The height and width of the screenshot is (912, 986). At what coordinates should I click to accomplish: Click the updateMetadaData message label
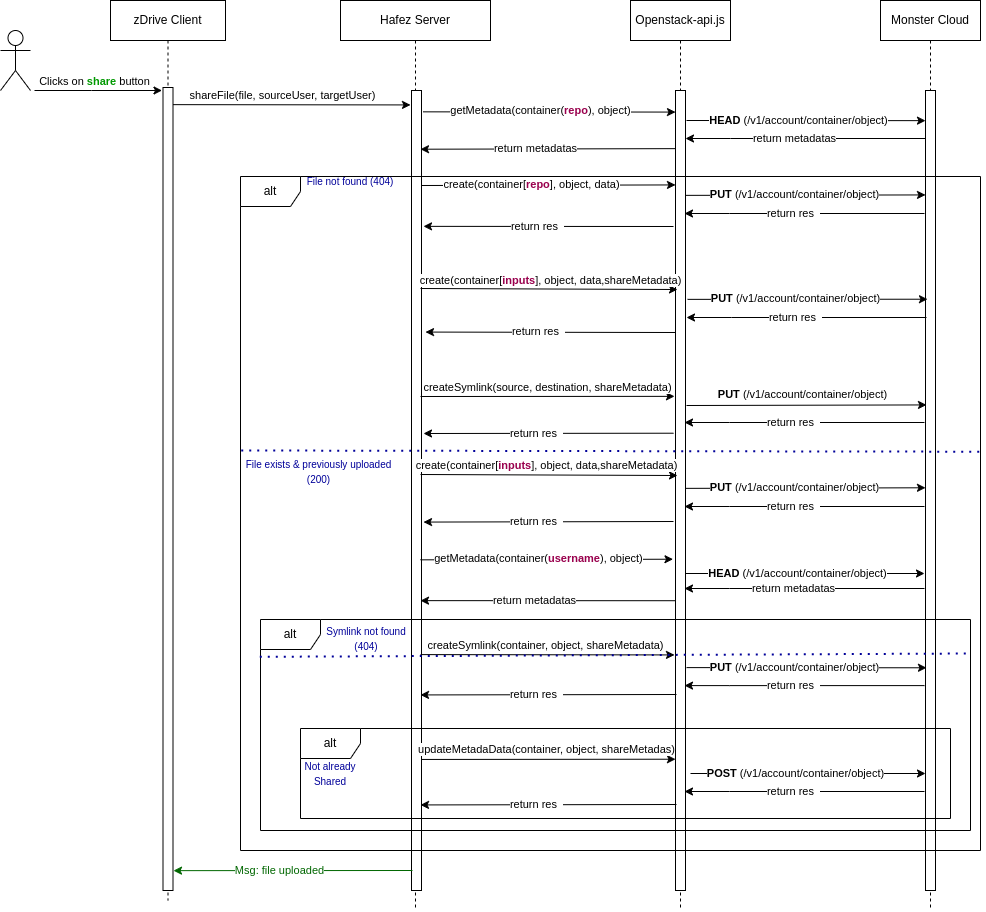546,749
